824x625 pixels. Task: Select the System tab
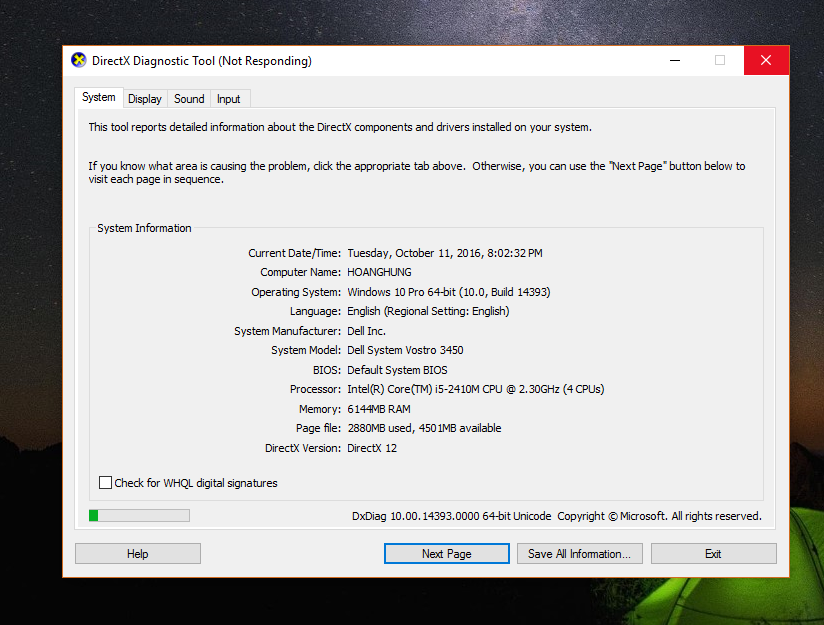(x=99, y=97)
